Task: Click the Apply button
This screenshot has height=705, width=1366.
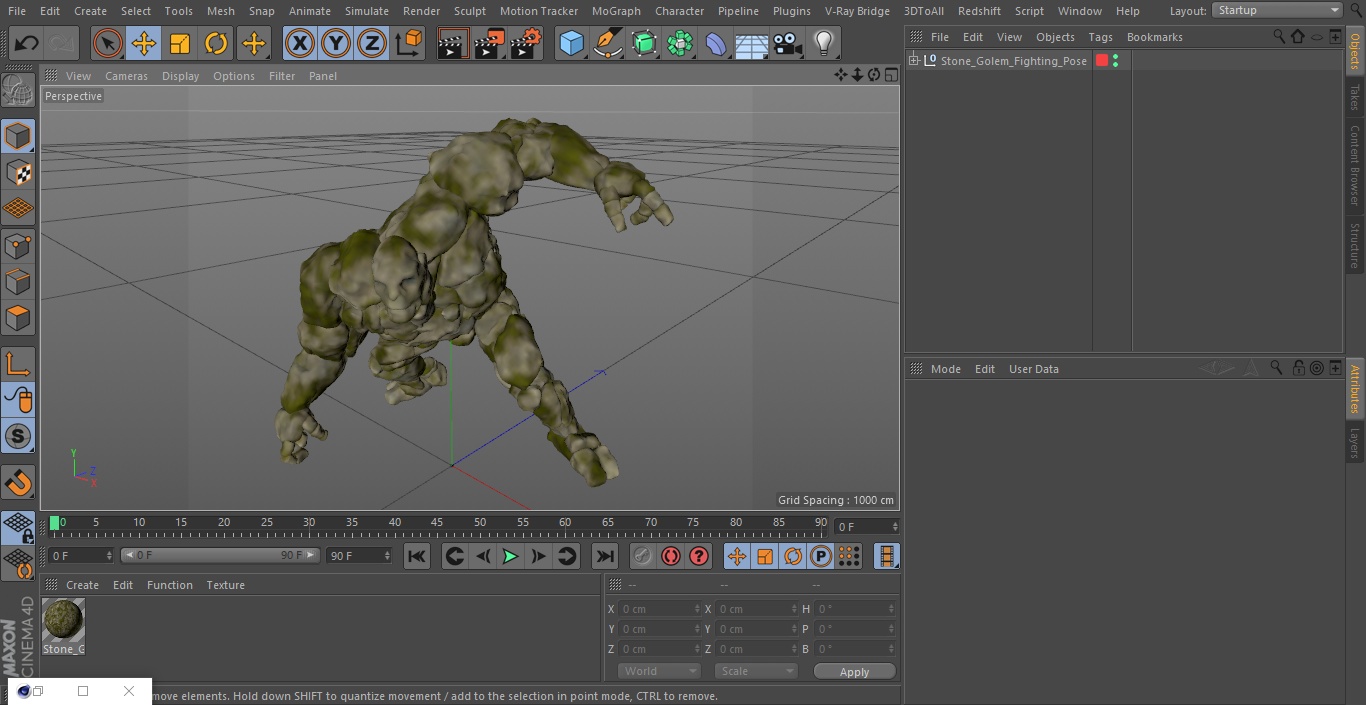Action: tap(854, 672)
